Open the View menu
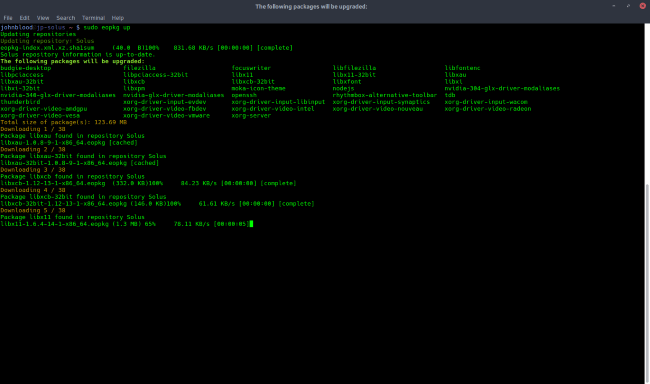The width and height of the screenshot is (650, 384). (43, 18)
